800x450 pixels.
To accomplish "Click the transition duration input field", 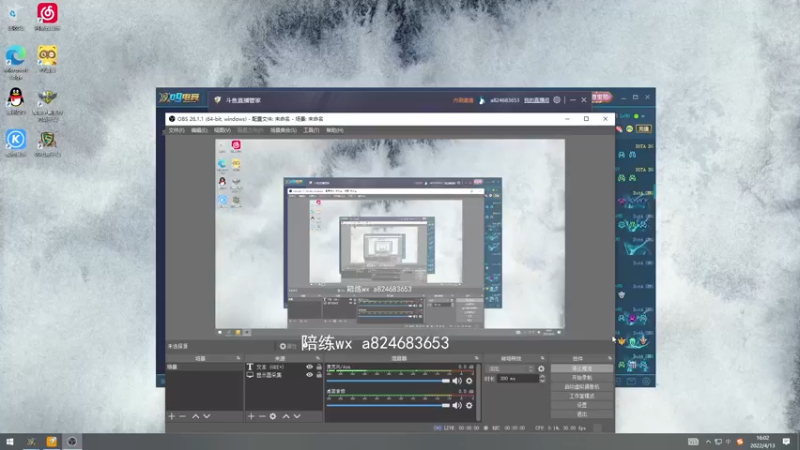I will [518, 379].
